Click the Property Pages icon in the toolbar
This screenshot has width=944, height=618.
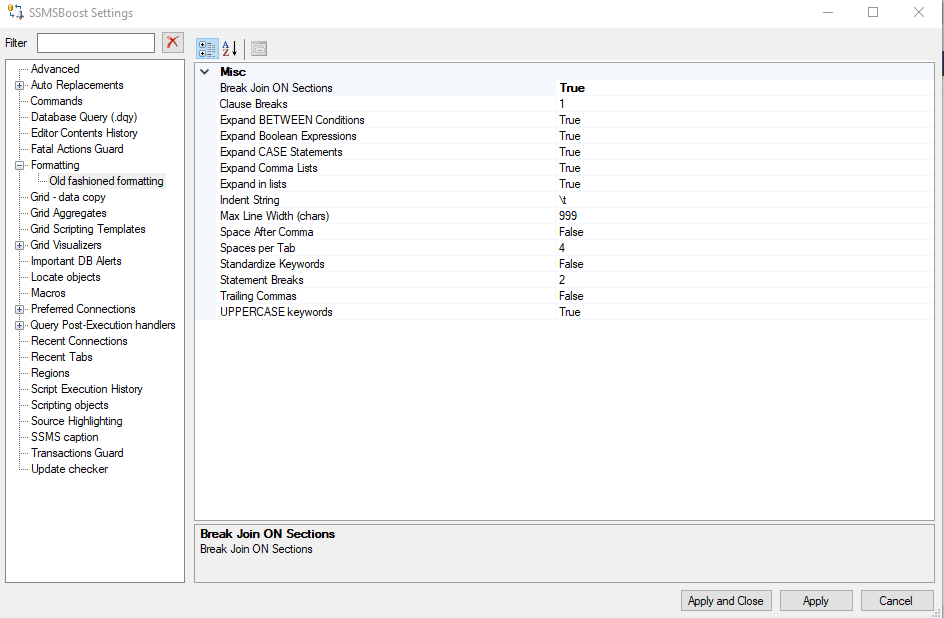click(x=258, y=48)
